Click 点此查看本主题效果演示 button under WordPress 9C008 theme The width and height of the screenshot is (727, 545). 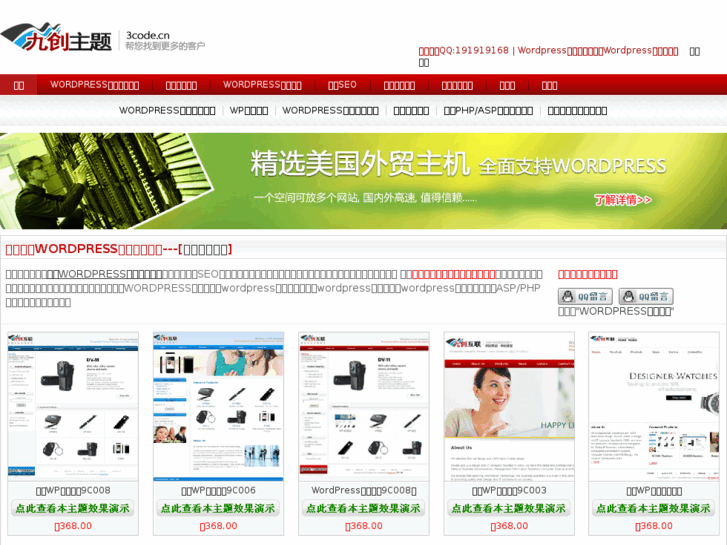(364, 508)
